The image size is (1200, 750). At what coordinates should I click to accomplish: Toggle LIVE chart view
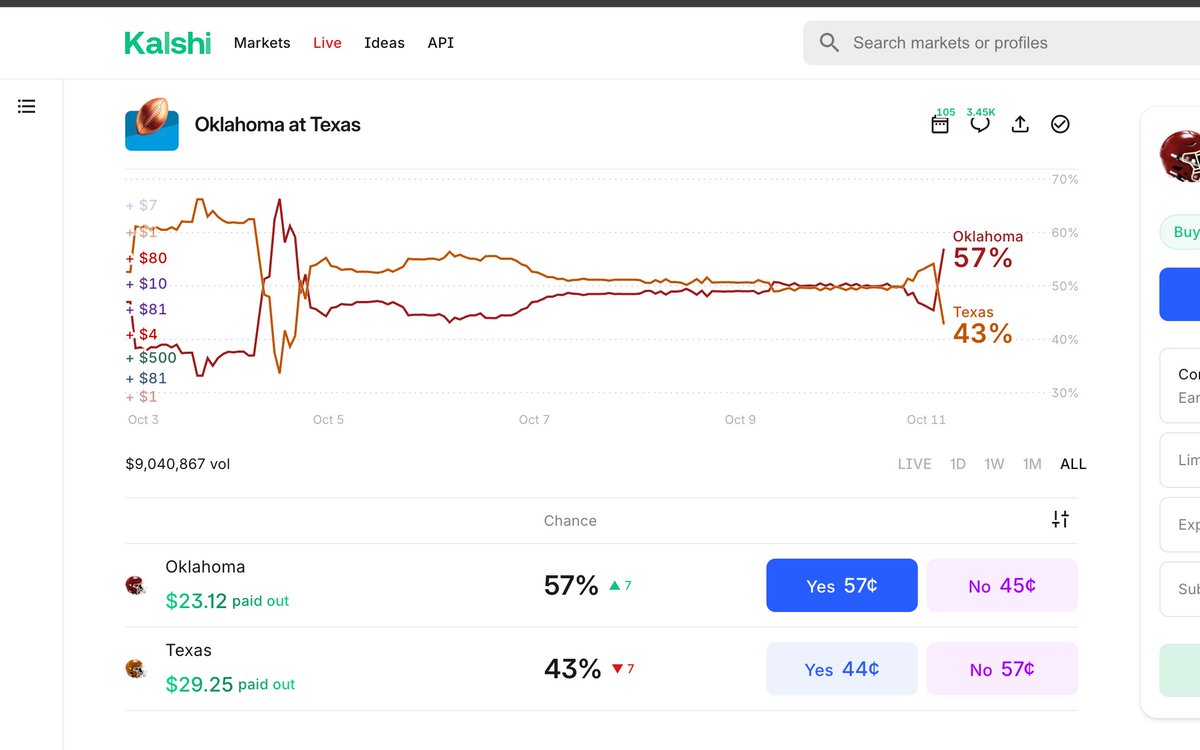914,463
